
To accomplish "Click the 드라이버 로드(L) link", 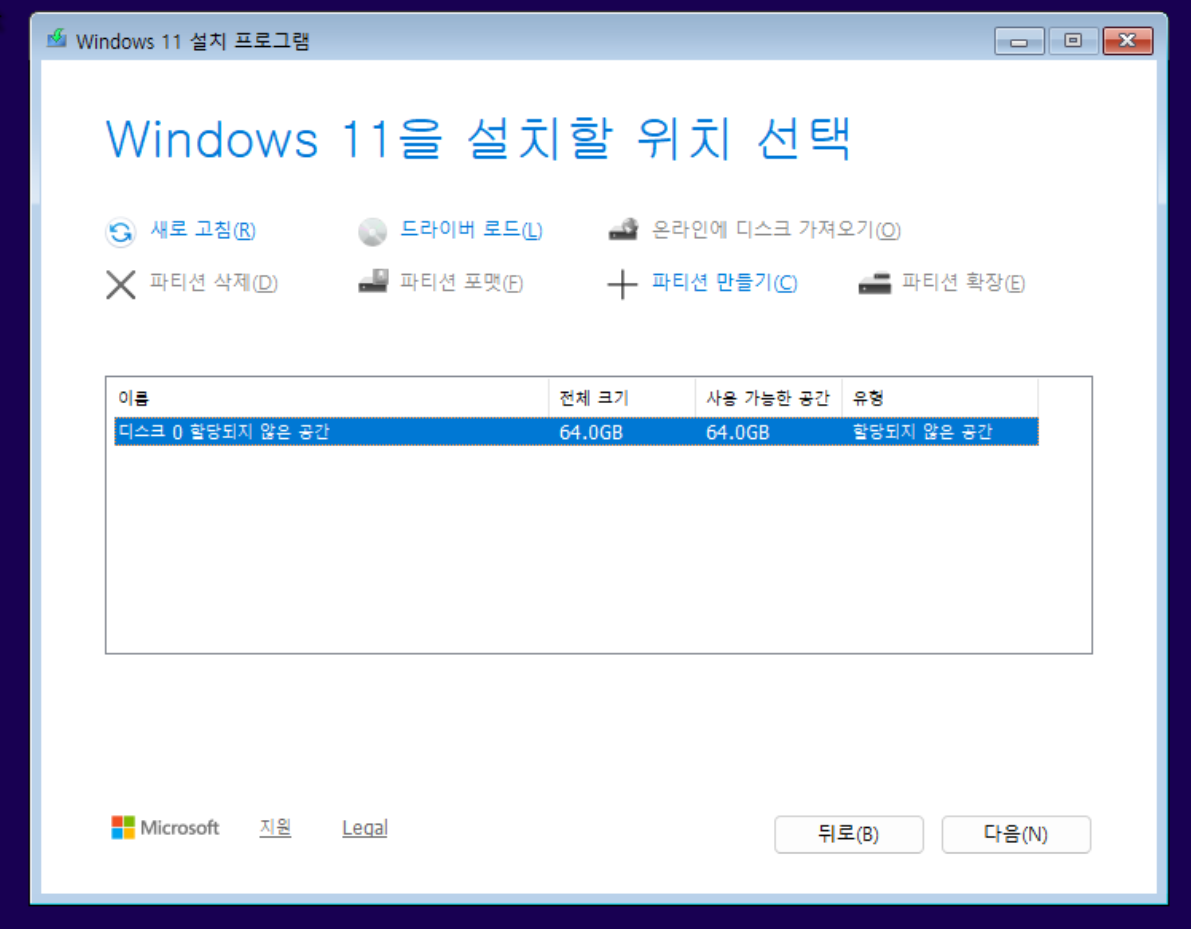I will click(x=472, y=230).
